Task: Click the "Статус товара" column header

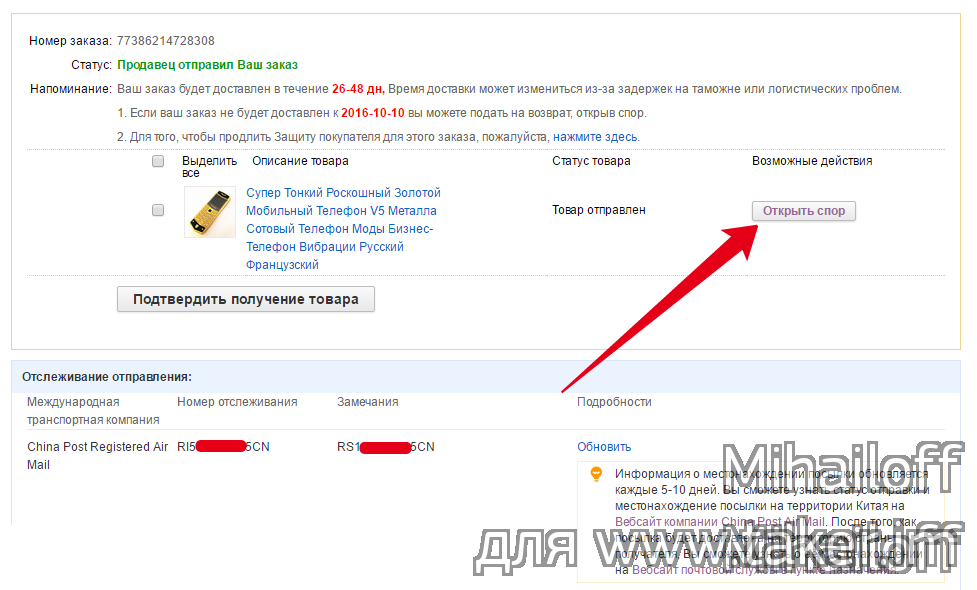Action: point(591,161)
